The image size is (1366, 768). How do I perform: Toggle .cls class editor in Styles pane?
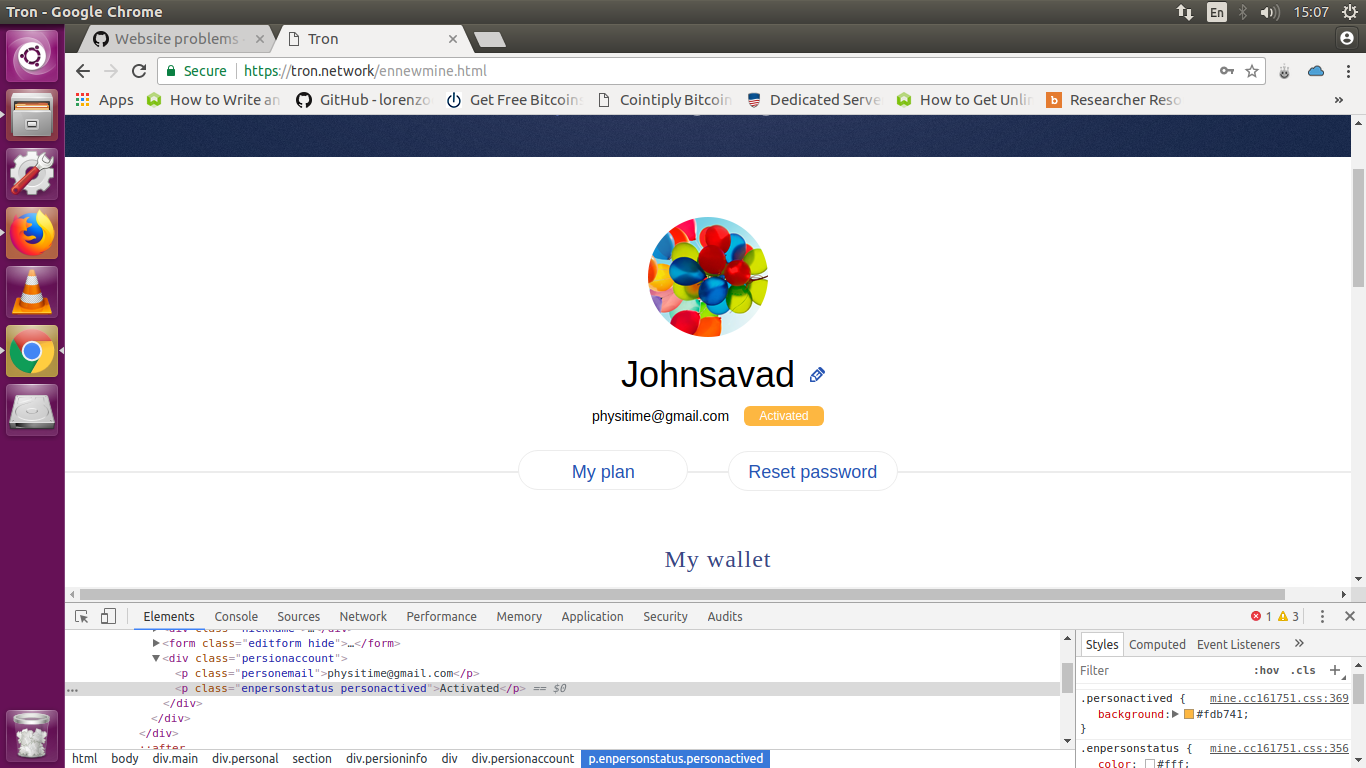[1303, 670]
